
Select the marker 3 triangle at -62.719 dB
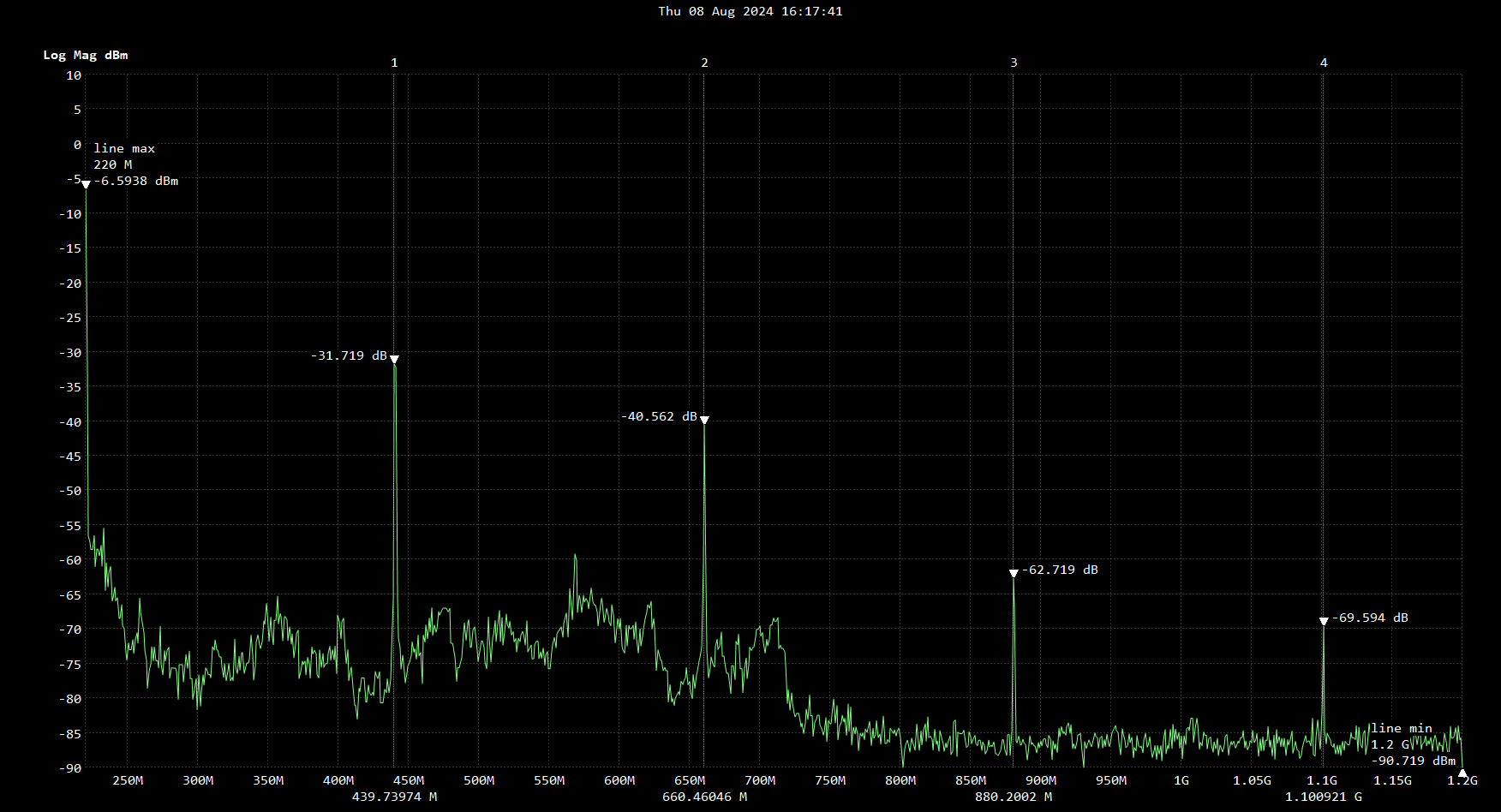(x=1014, y=574)
